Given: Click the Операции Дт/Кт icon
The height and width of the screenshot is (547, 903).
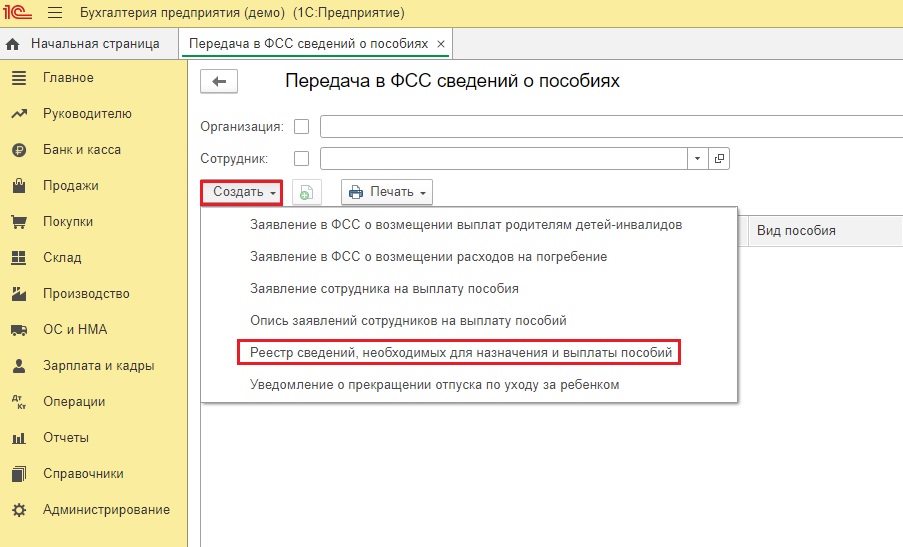Looking at the screenshot, I should click(19, 402).
